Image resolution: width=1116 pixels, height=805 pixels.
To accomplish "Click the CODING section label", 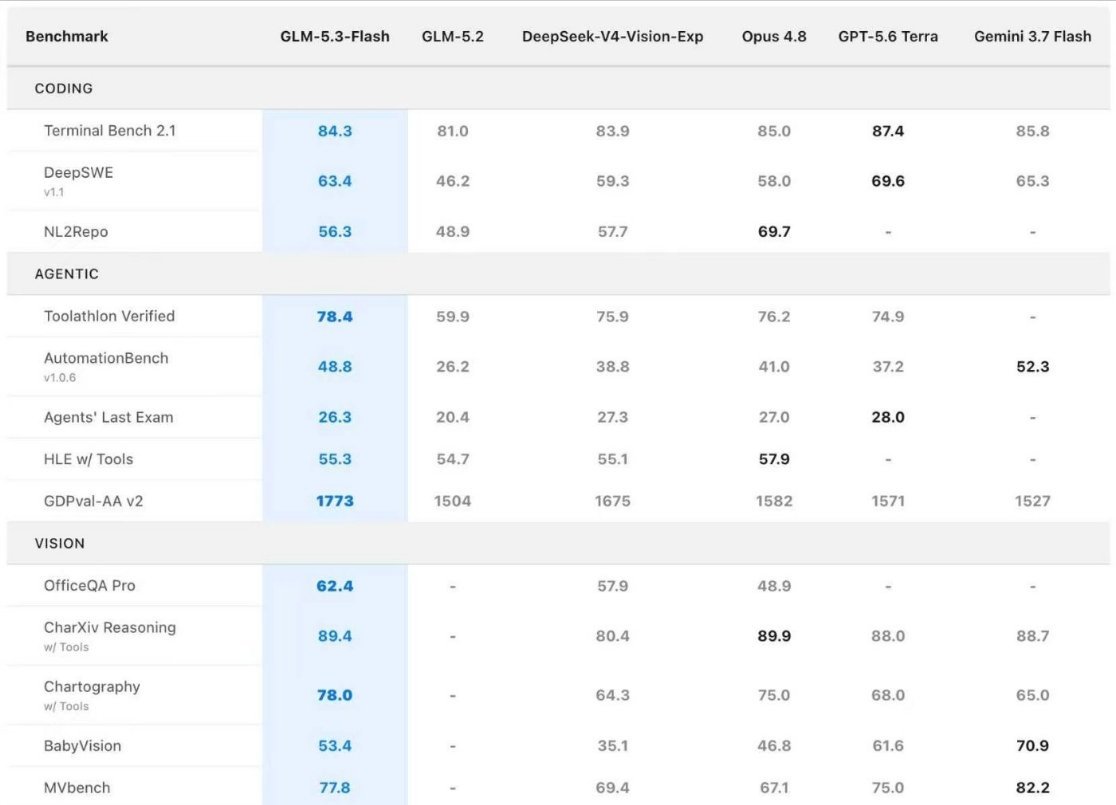I will [x=63, y=88].
